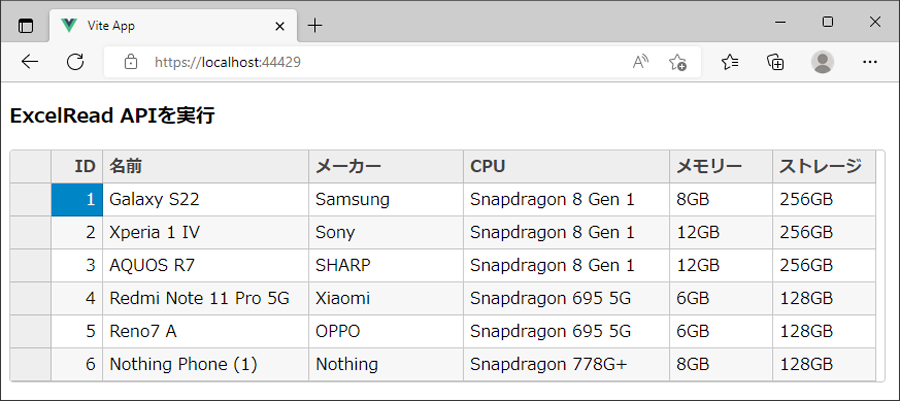Viewport: 900px width, 401px height.
Task: Click Nothing Phone's 128GB storage cell
Action: [x=824, y=364]
